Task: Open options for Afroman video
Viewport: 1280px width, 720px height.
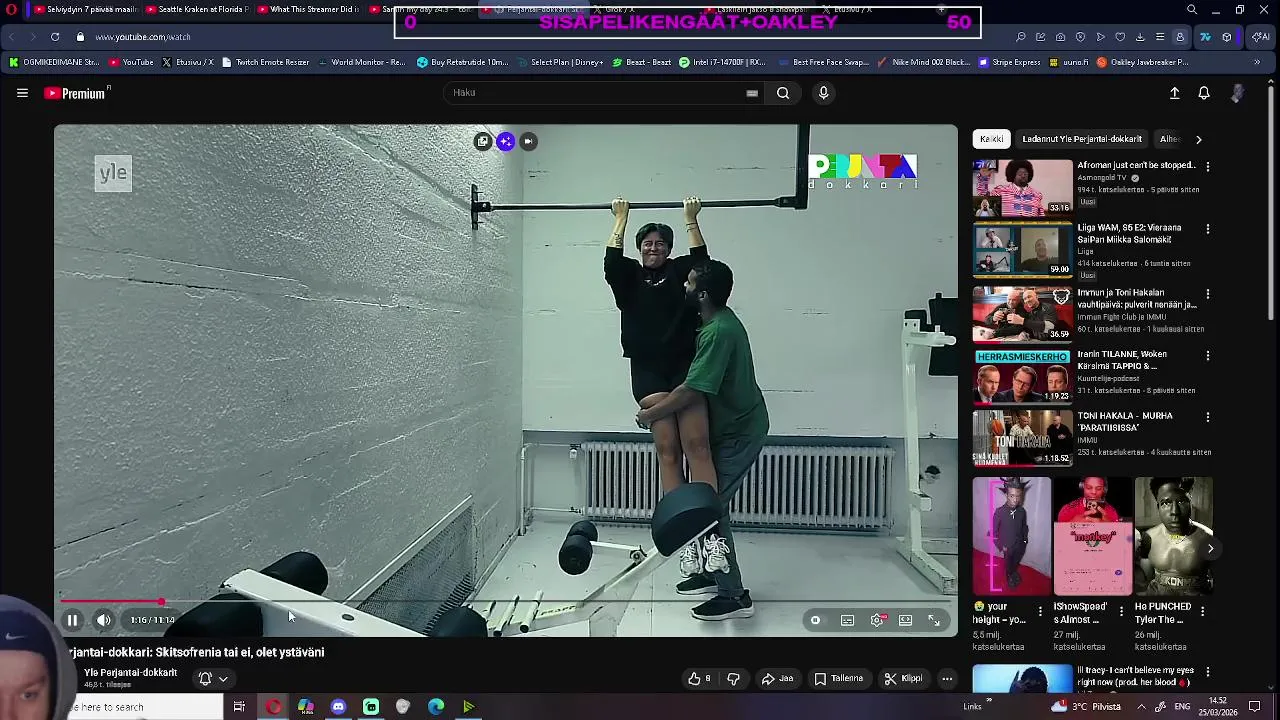Action: pos(1207,167)
